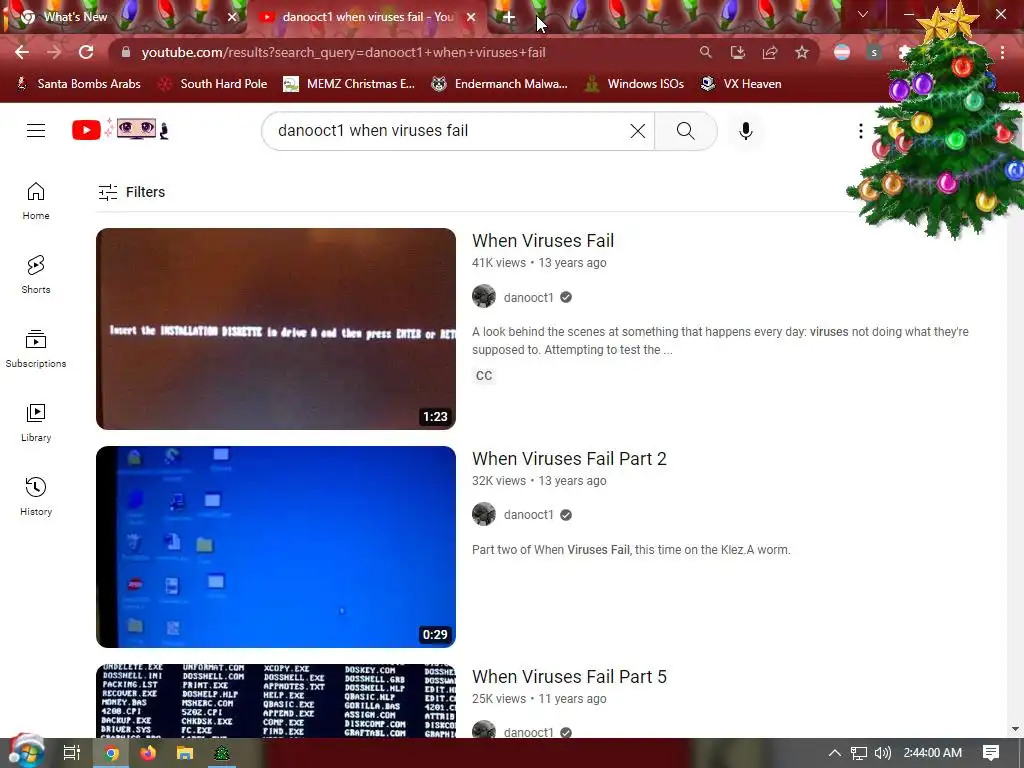Close the What's New tab

pyautogui.click(x=232, y=18)
